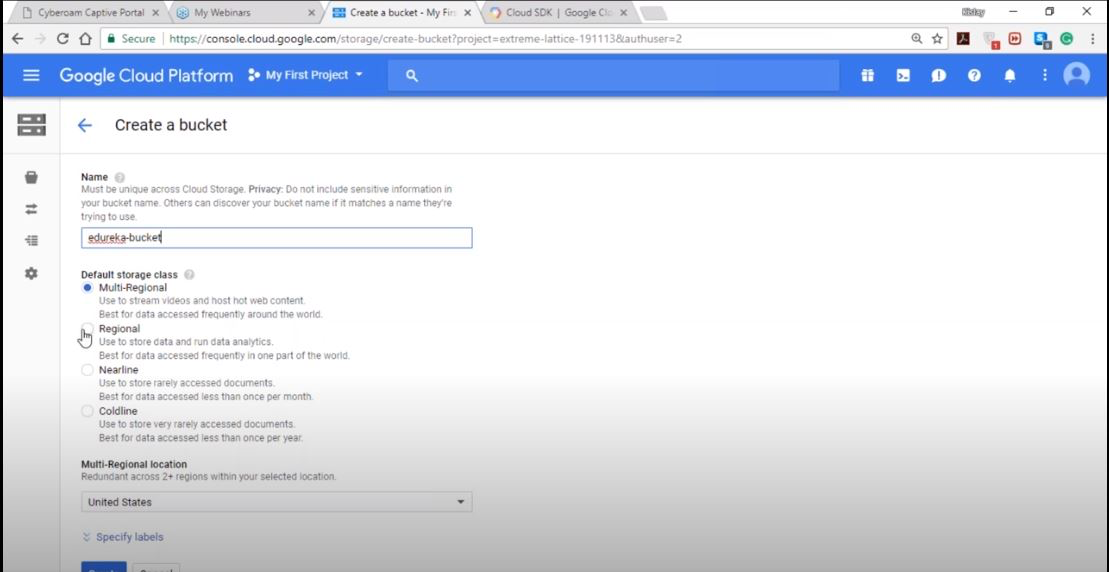Close the My Webinars tab
This screenshot has width=1109, height=572.
(x=311, y=13)
